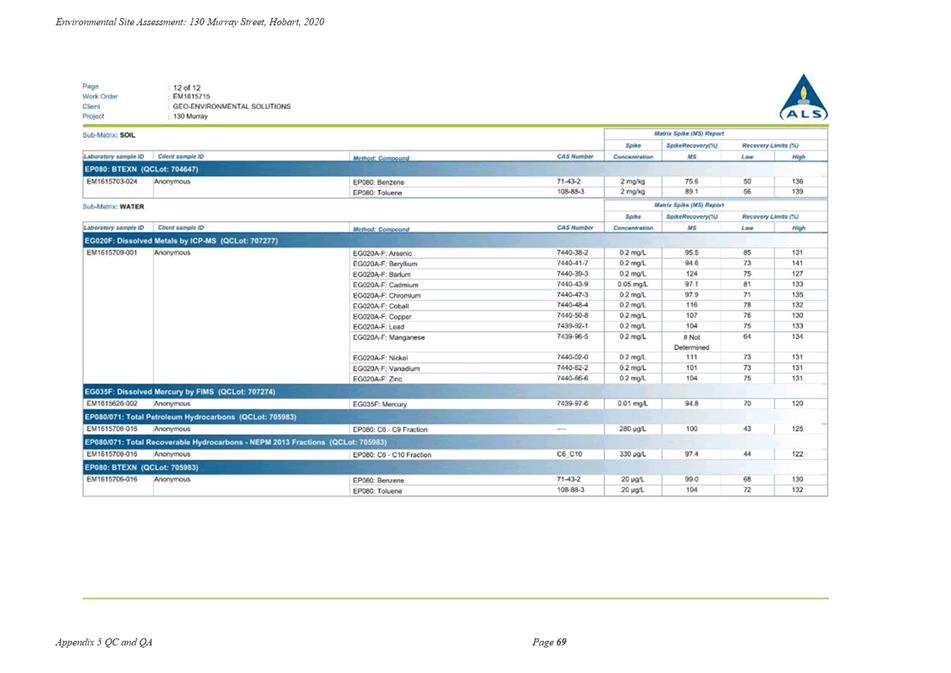Select Cadmium spike concentration 0.05 mg/L
951x673 pixels.
[x=633, y=284]
